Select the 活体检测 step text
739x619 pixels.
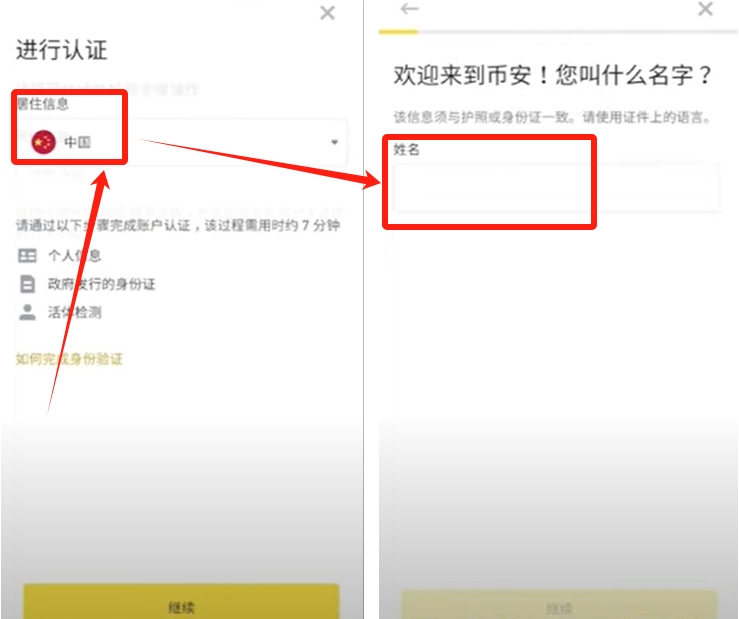pos(74,312)
